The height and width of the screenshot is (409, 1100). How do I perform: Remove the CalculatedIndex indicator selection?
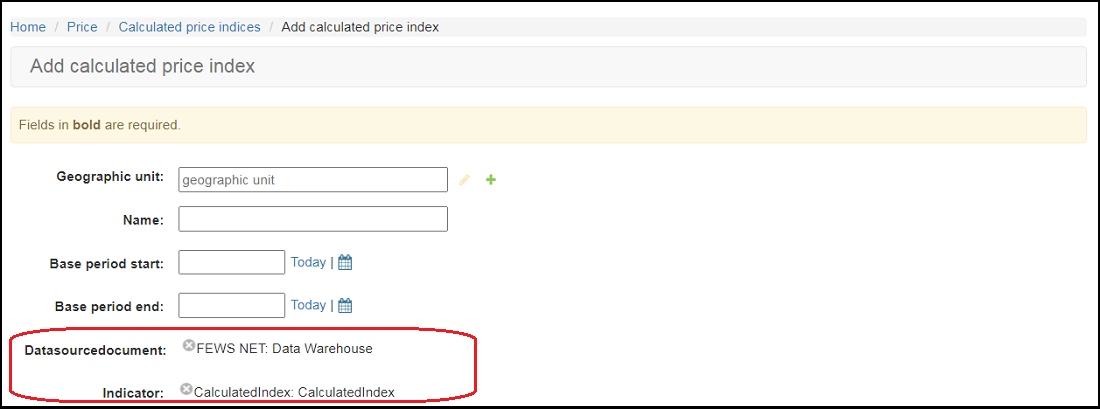[187, 390]
